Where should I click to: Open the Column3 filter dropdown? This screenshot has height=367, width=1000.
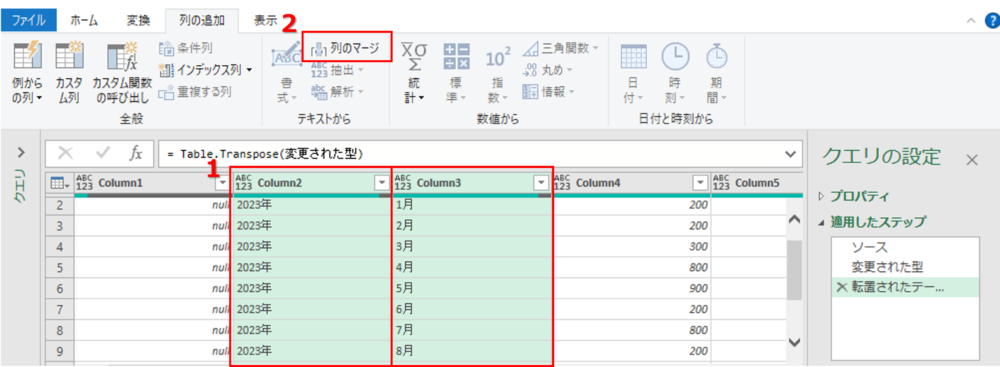tap(541, 184)
